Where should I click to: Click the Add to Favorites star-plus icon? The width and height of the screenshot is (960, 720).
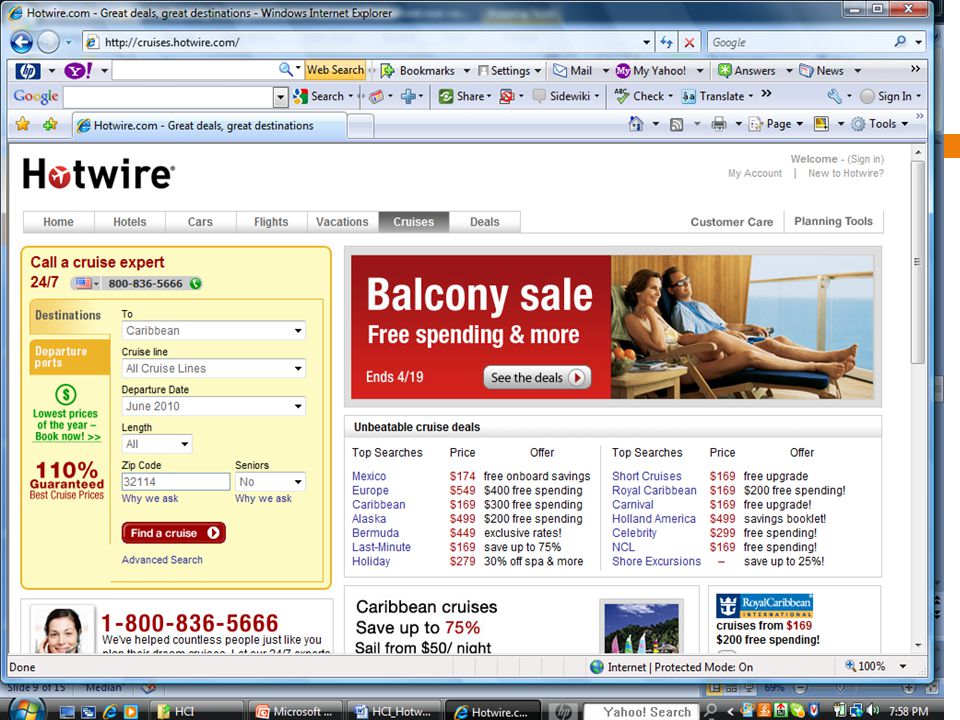coord(50,124)
